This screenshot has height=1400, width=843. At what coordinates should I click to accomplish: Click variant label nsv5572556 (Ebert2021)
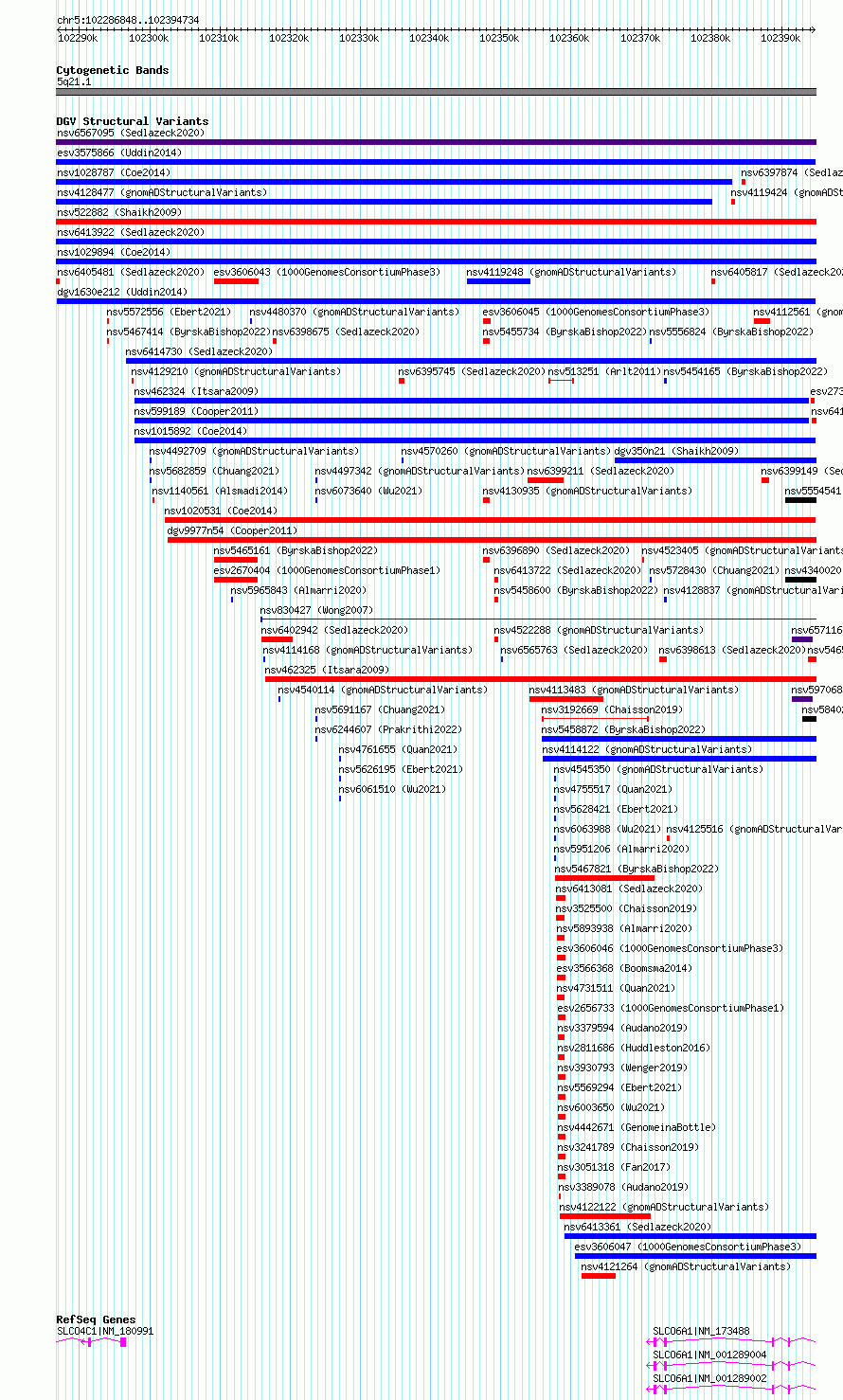click(169, 313)
